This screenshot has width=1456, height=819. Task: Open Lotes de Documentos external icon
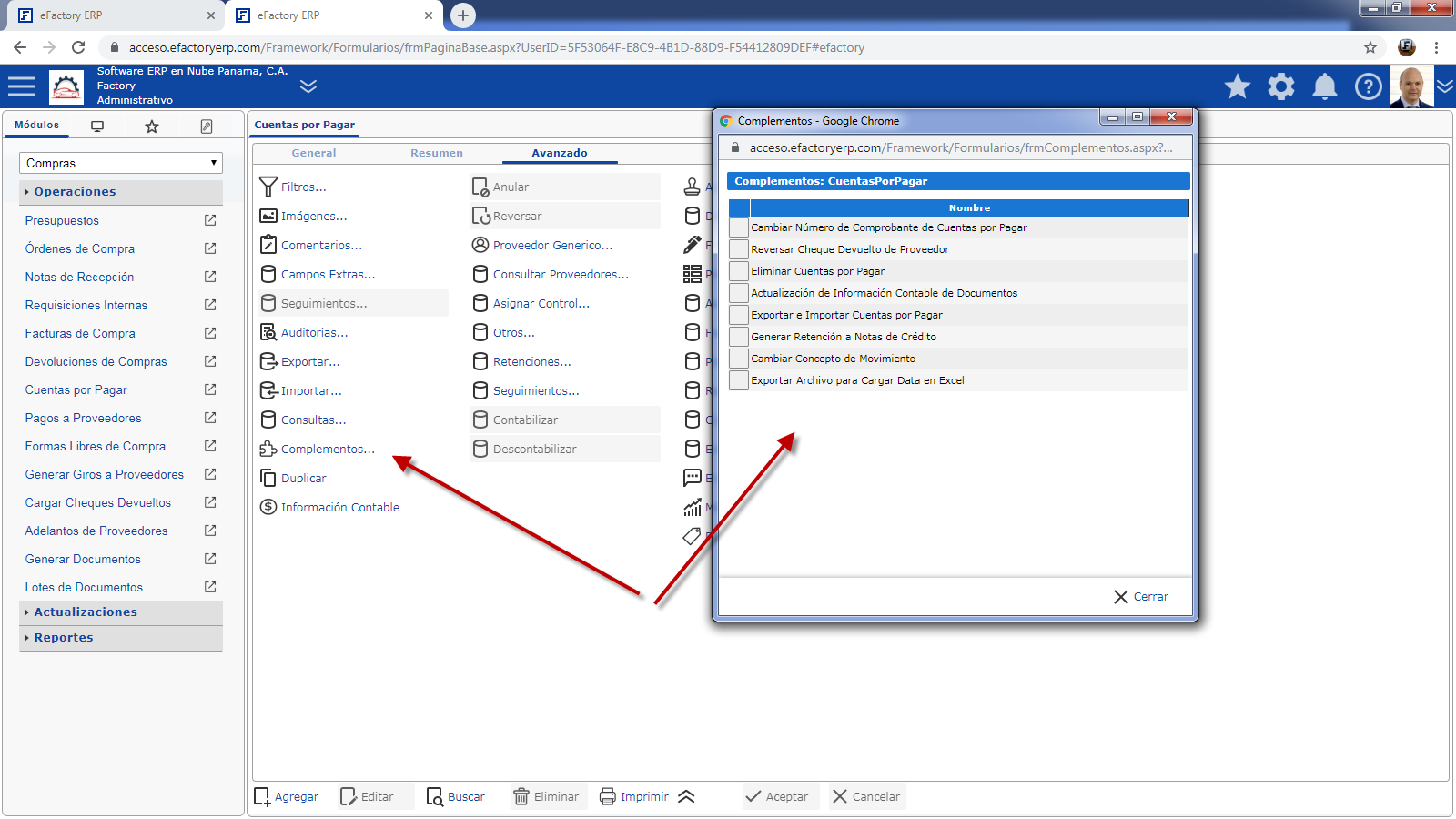210,587
